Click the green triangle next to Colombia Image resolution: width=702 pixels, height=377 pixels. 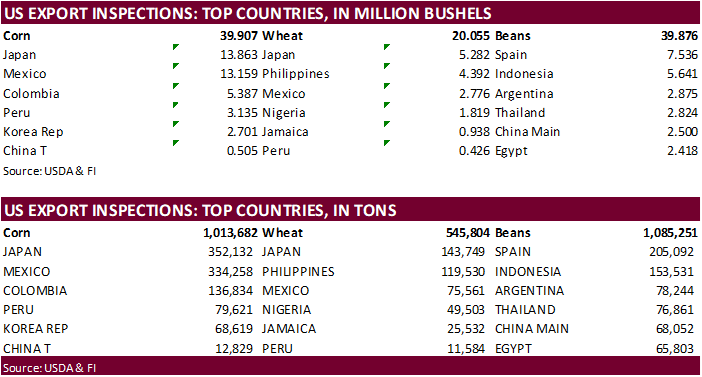176,86
